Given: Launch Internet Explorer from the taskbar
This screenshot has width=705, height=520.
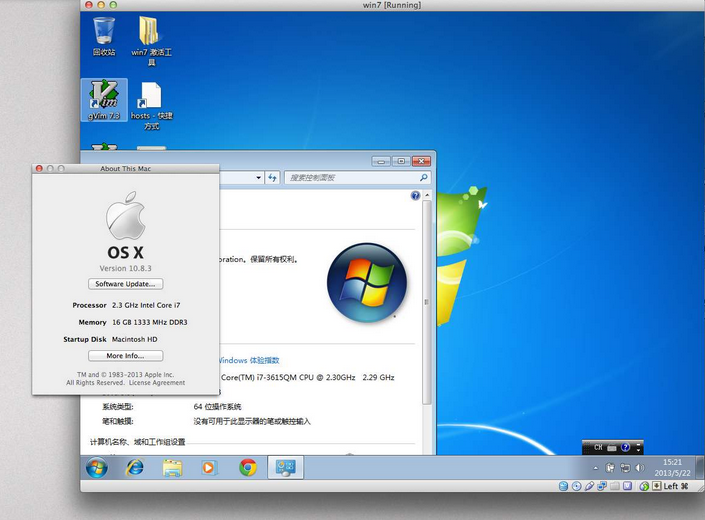Looking at the screenshot, I should 135,467.
